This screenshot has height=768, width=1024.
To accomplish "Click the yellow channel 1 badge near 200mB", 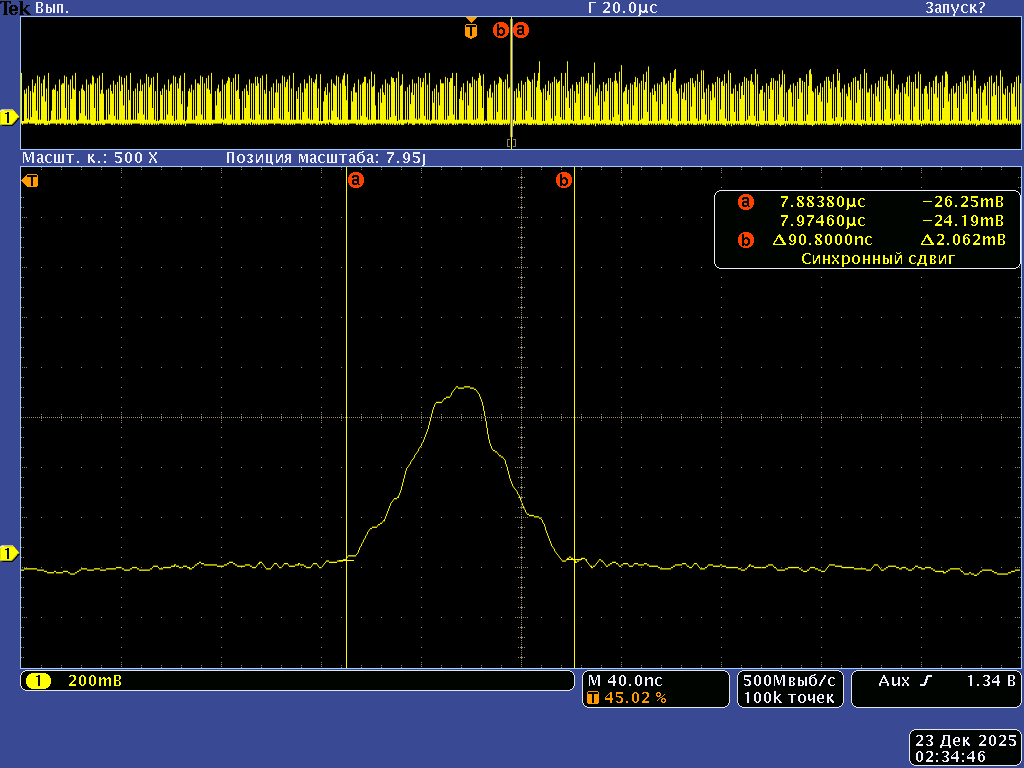I will click(x=38, y=681).
